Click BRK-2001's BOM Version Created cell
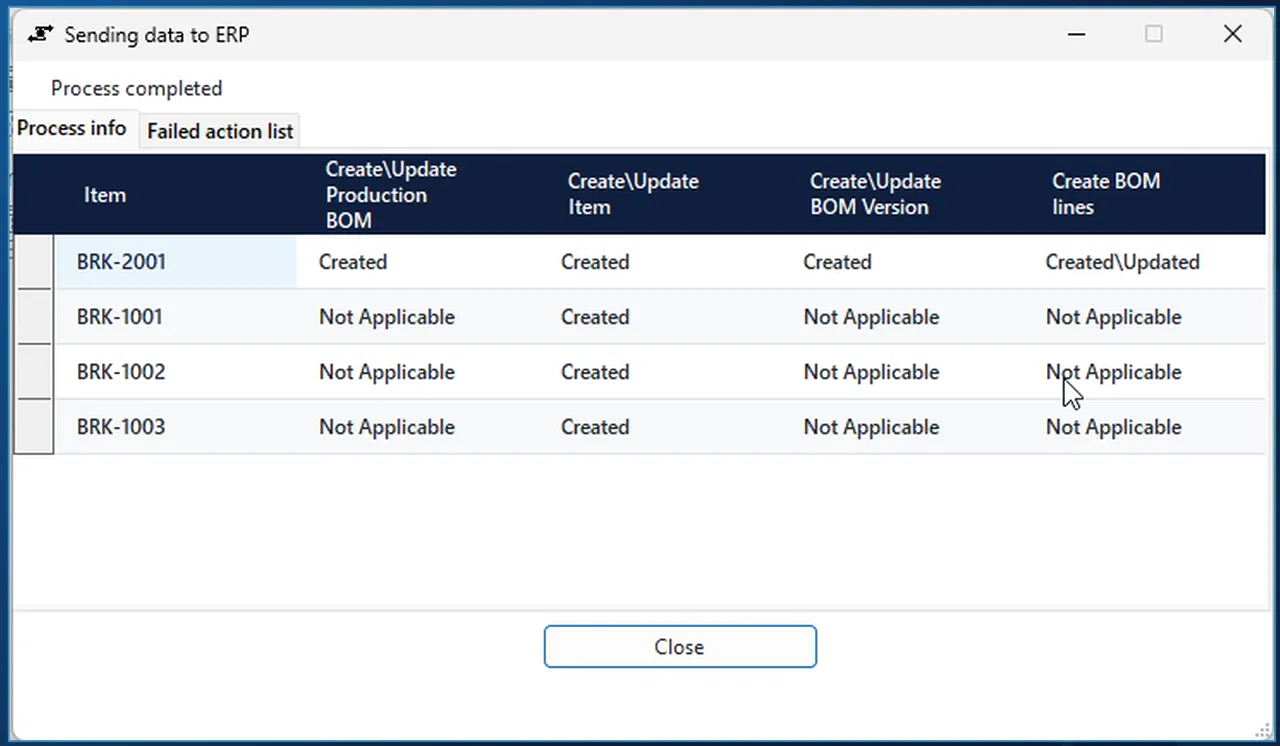This screenshot has height=746, width=1280. tap(902, 262)
